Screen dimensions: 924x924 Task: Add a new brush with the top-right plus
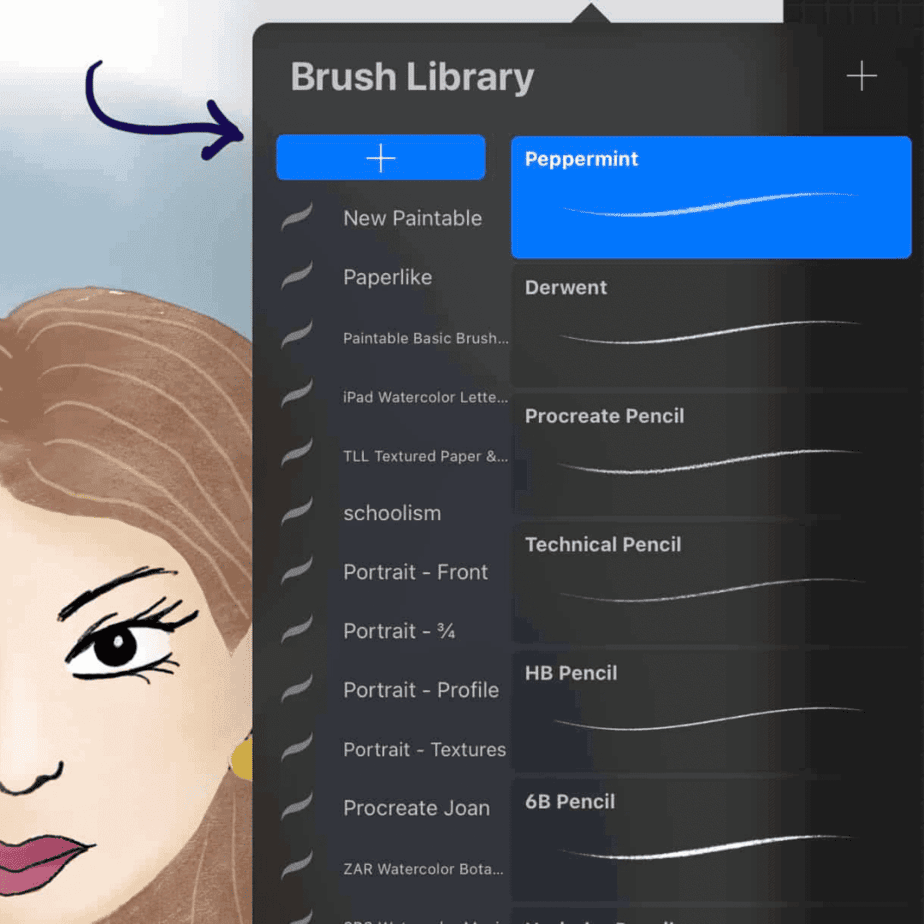coord(861,76)
